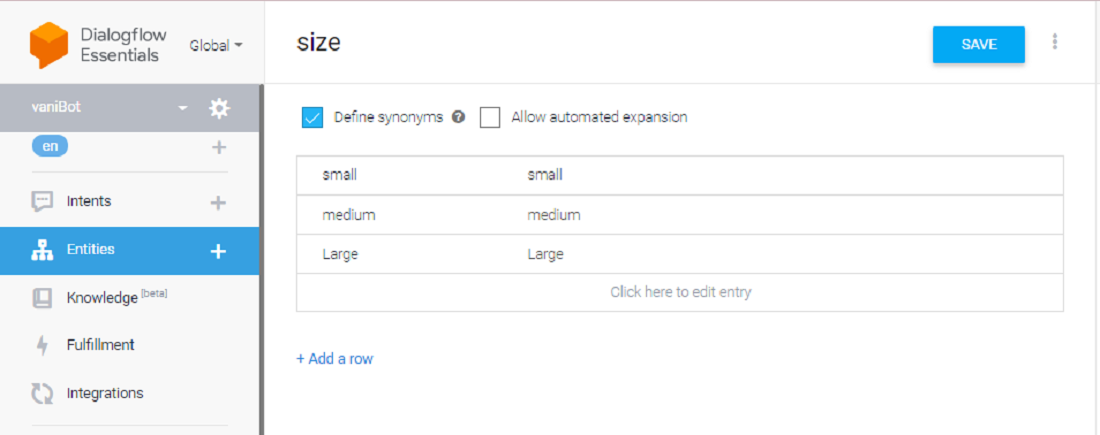Open the three-dot more options menu
Screen dimensions: 1100x435
pos(1054,42)
